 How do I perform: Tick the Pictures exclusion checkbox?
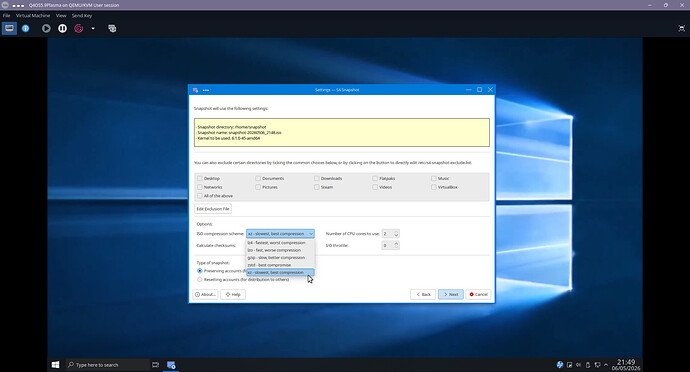(258, 187)
